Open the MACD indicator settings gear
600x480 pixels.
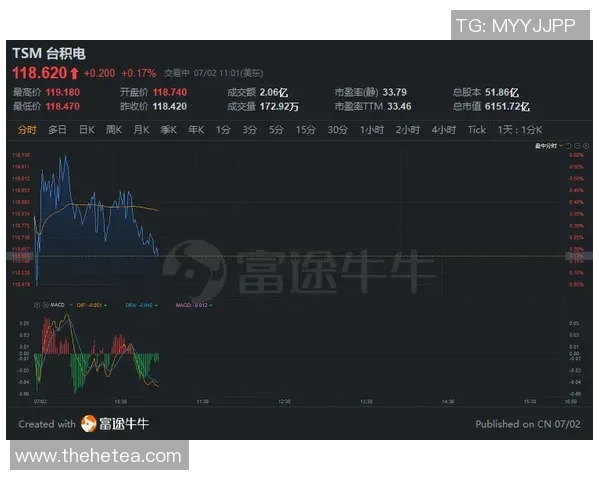tap(37, 305)
